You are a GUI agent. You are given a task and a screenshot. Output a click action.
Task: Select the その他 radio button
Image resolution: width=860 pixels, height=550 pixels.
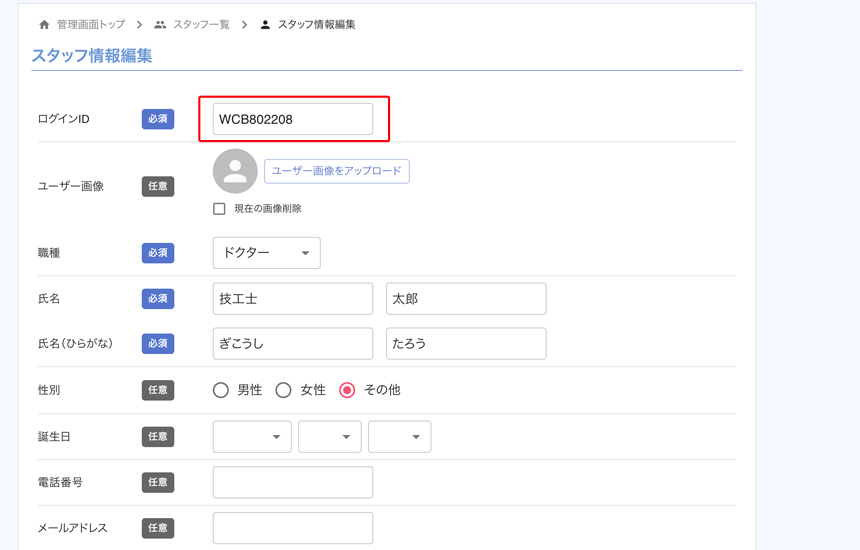point(347,390)
